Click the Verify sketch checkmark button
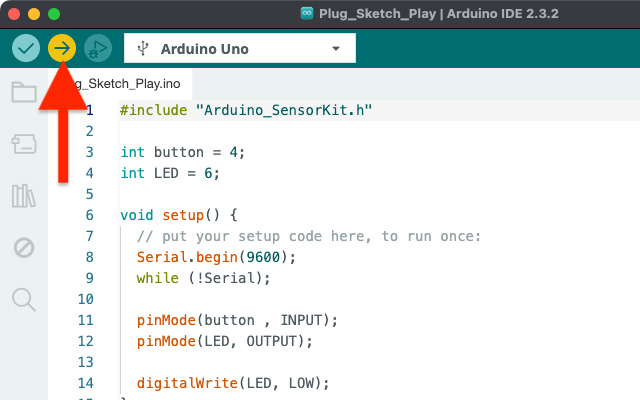 point(26,48)
